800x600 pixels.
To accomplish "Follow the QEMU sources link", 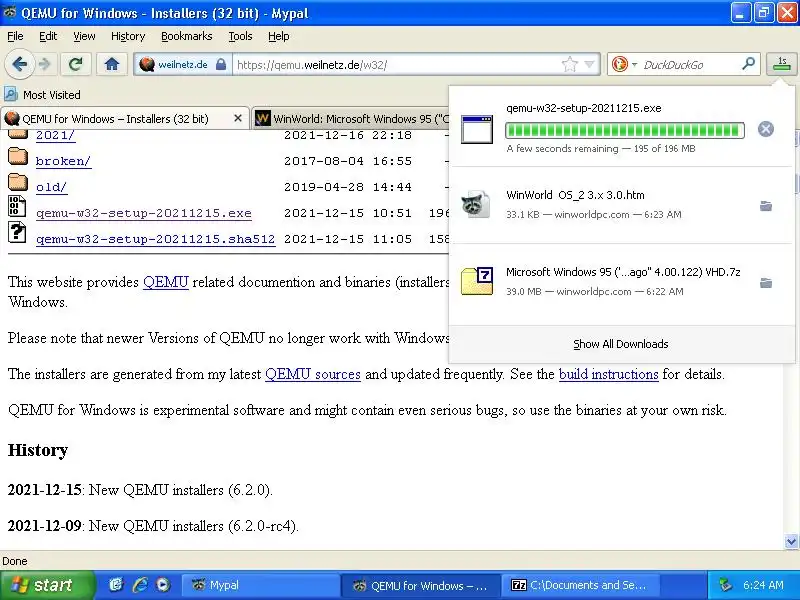I will click(313, 374).
